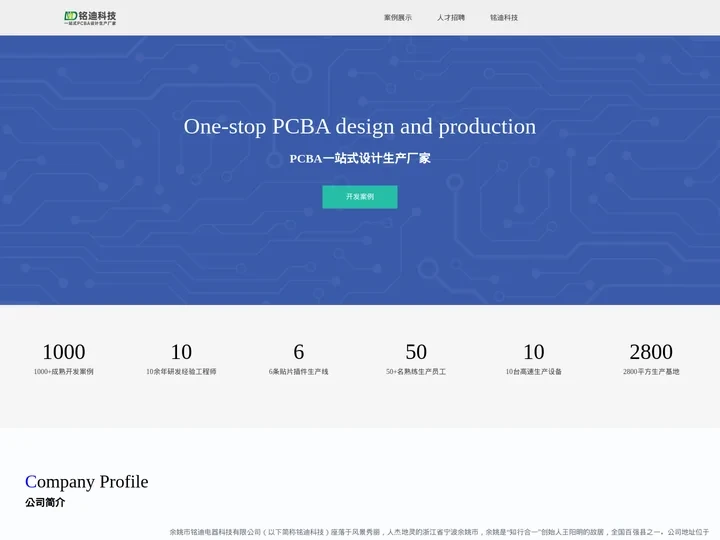This screenshot has width=720, height=540.
Task: Click the 50+名熟练生产员工 statistic
Action: [416, 371]
